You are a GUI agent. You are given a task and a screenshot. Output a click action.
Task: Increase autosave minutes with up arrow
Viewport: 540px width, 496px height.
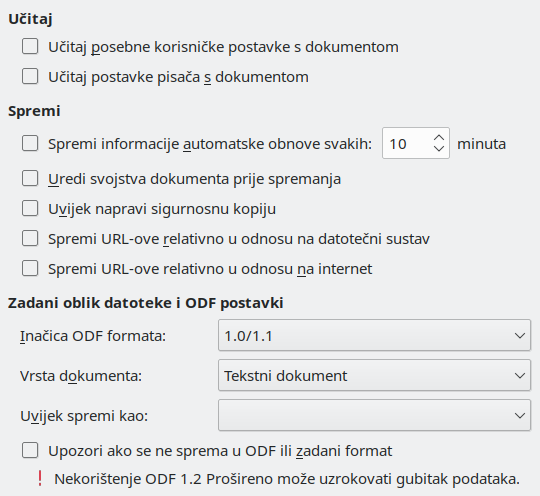tap(439, 137)
